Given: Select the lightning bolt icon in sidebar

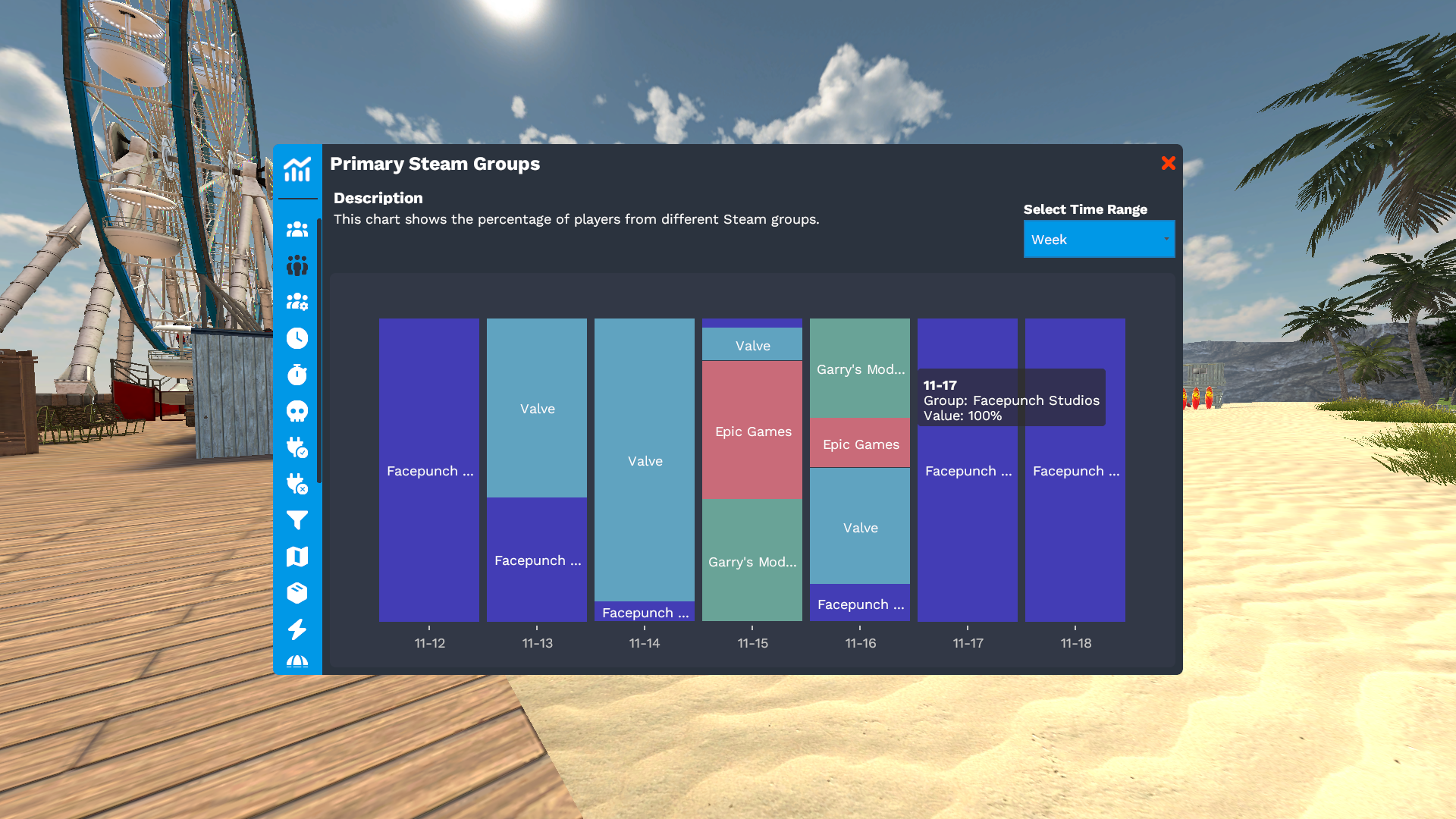Looking at the screenshot, I should 297,629.
